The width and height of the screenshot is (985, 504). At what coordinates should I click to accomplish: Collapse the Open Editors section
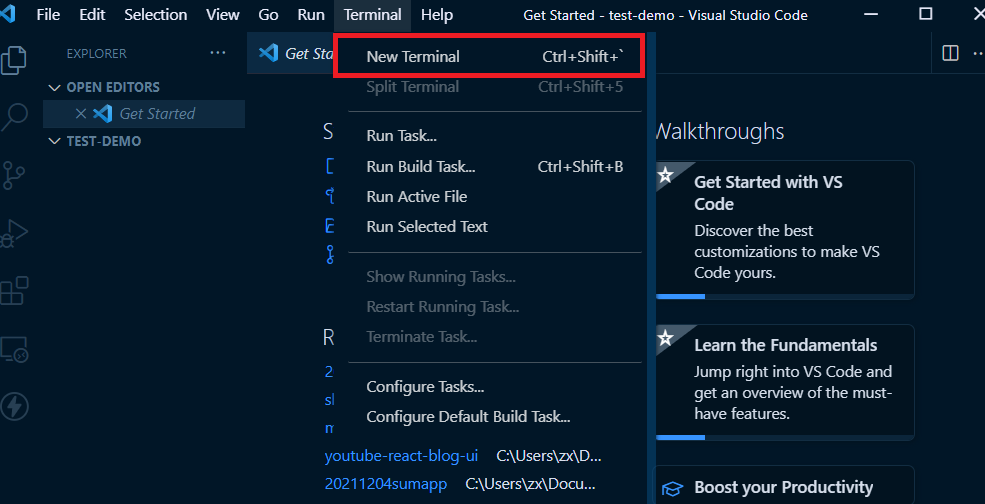[x=55, y=87]
